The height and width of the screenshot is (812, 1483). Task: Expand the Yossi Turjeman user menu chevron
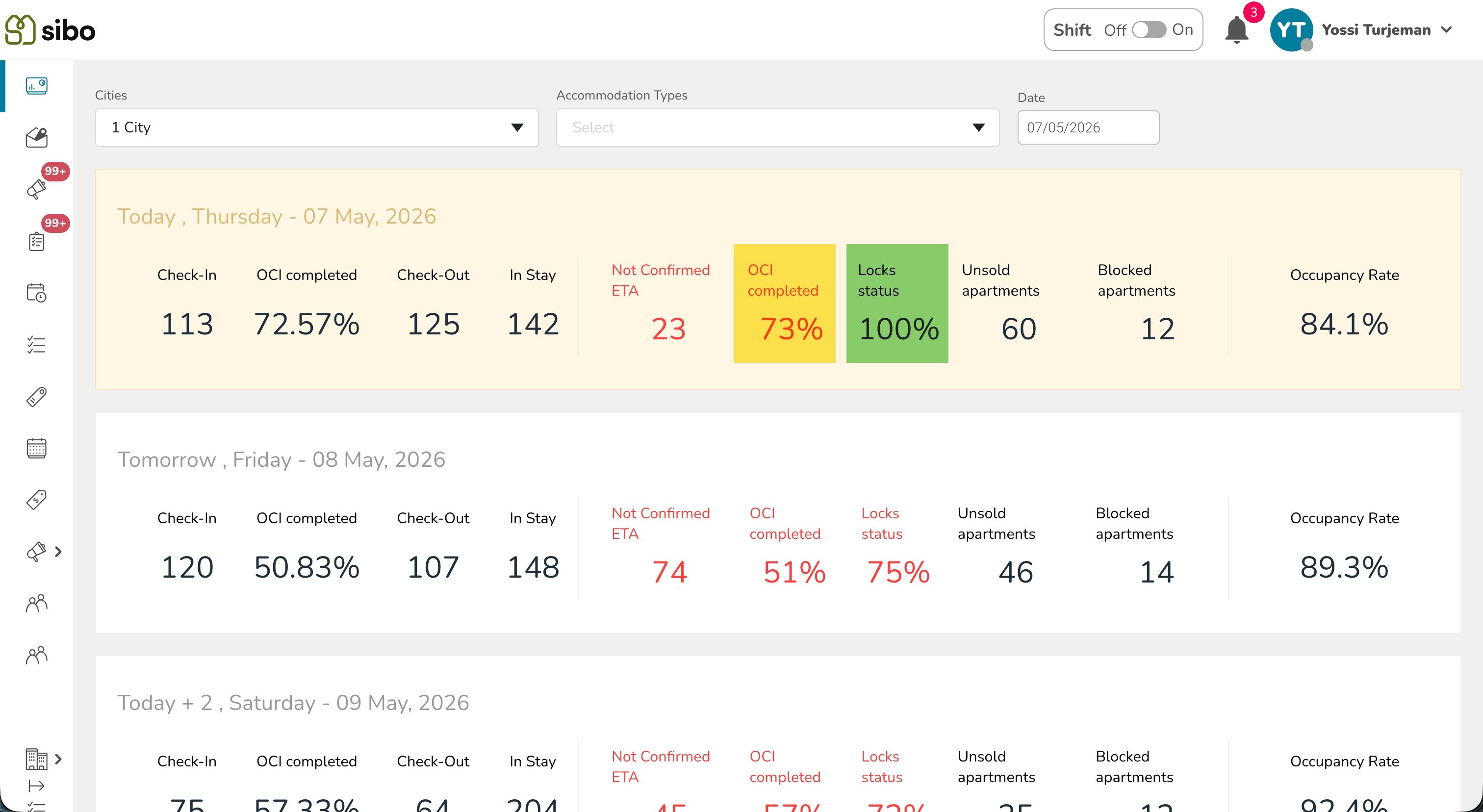tap(1447, 29)
